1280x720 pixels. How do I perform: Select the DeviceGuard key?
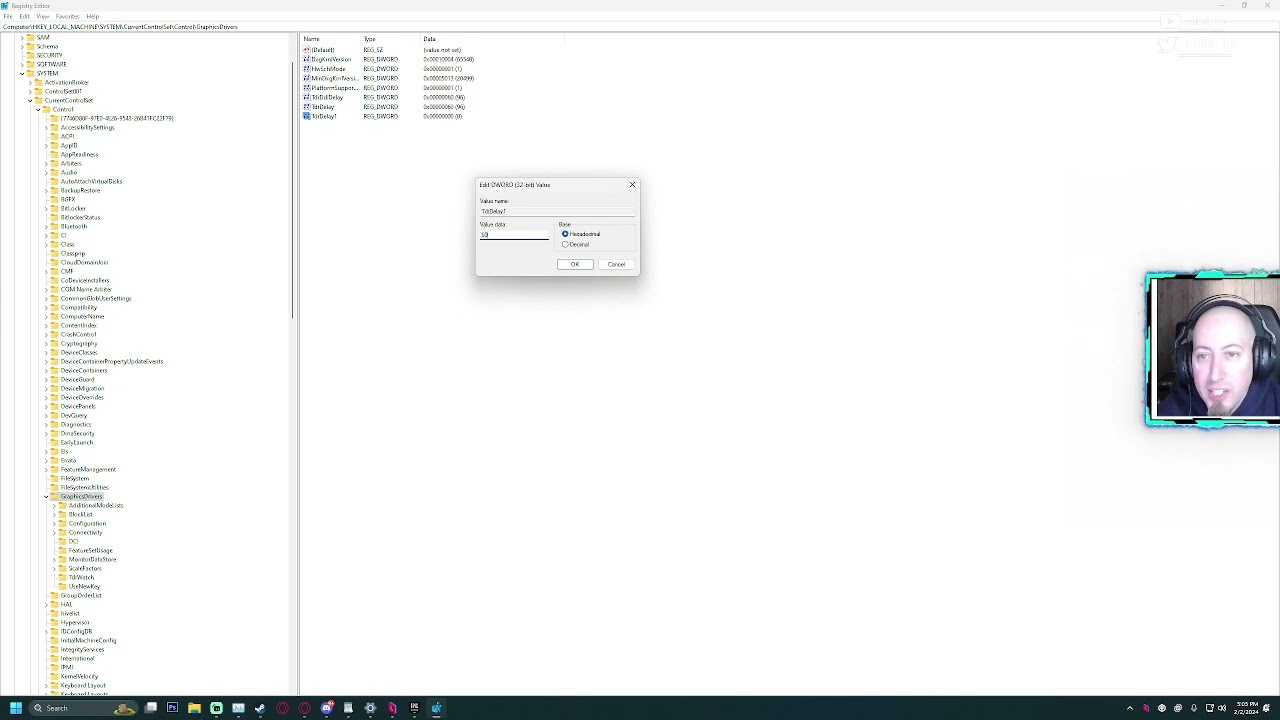pyautogui.click(x=77, y=379)
